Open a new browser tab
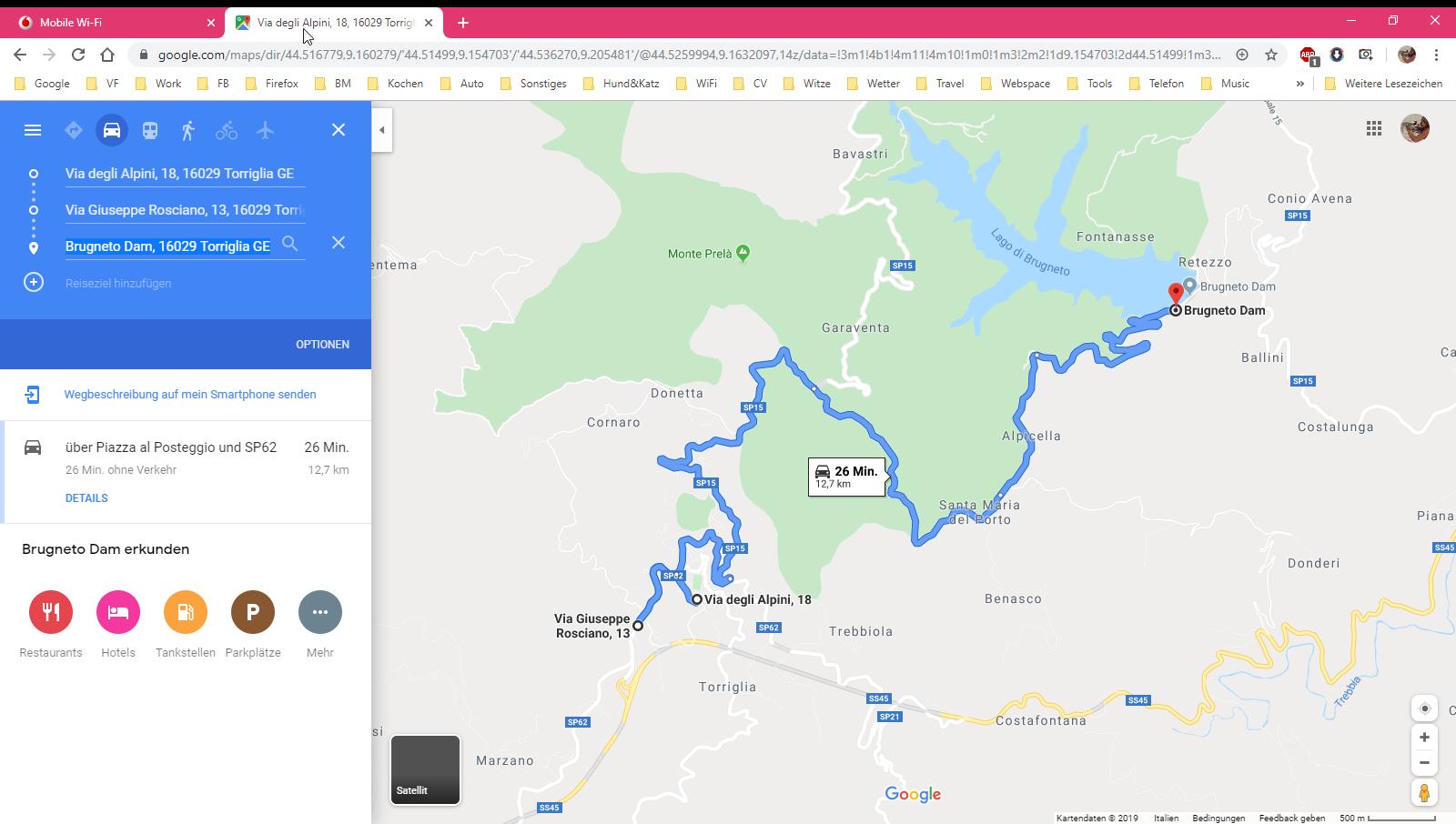Image resolution: width=1456 pixels, height=824 pixels. pyautogui.click(x=463, y=23)
